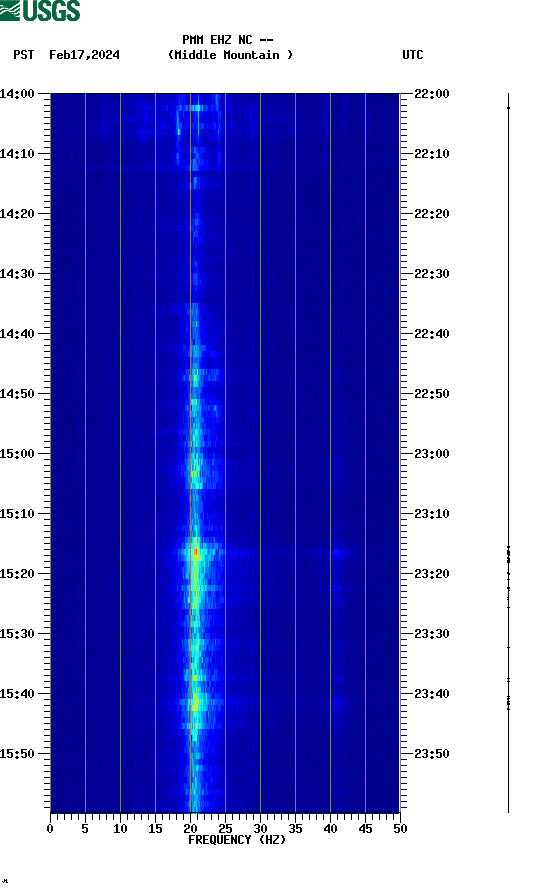Click the '23:00' UTC time label
552x892 pixels.
(x=431, y=454)
